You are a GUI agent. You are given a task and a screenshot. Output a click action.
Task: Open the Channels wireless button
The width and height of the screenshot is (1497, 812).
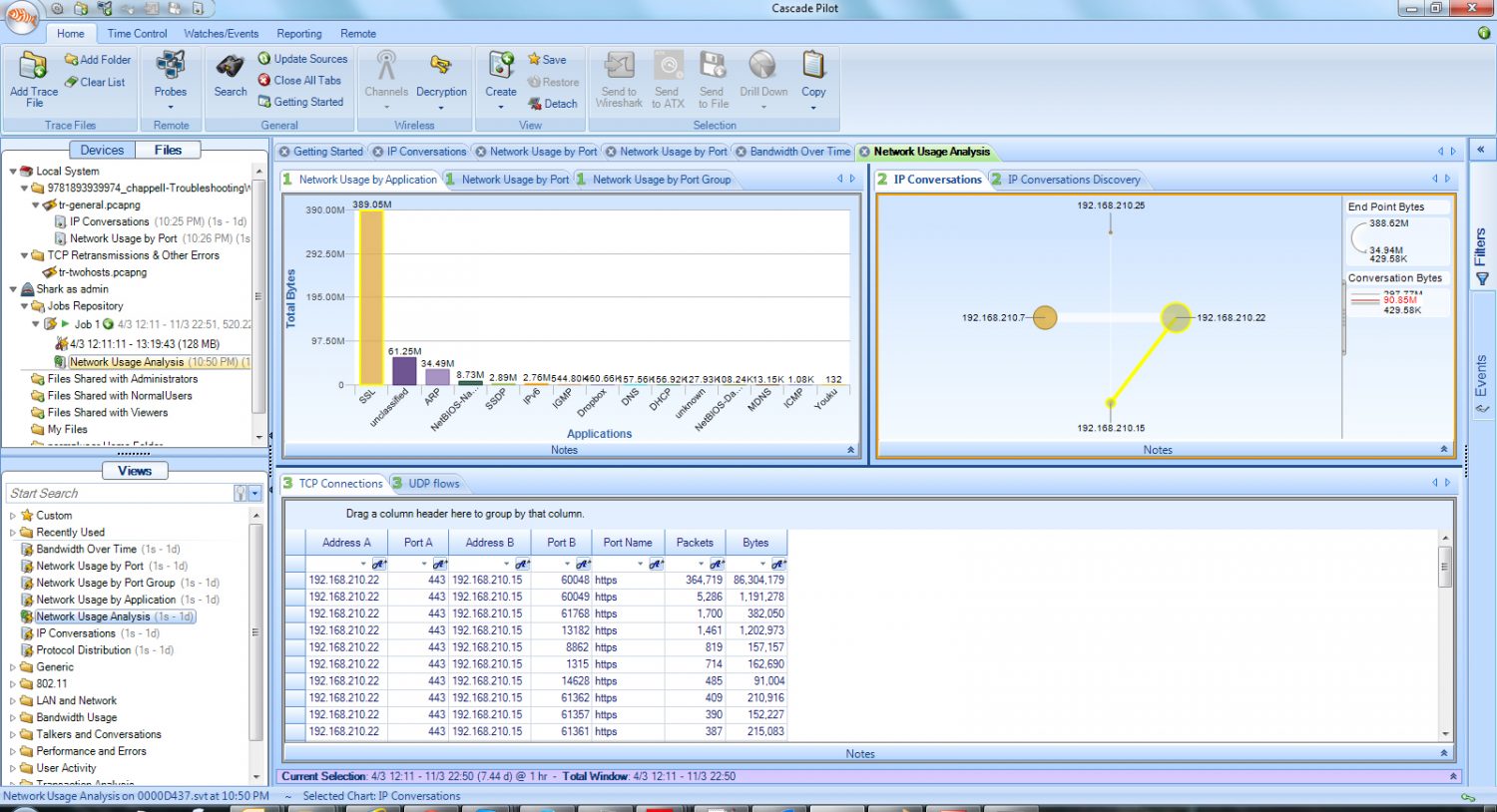tap(386, 80)
